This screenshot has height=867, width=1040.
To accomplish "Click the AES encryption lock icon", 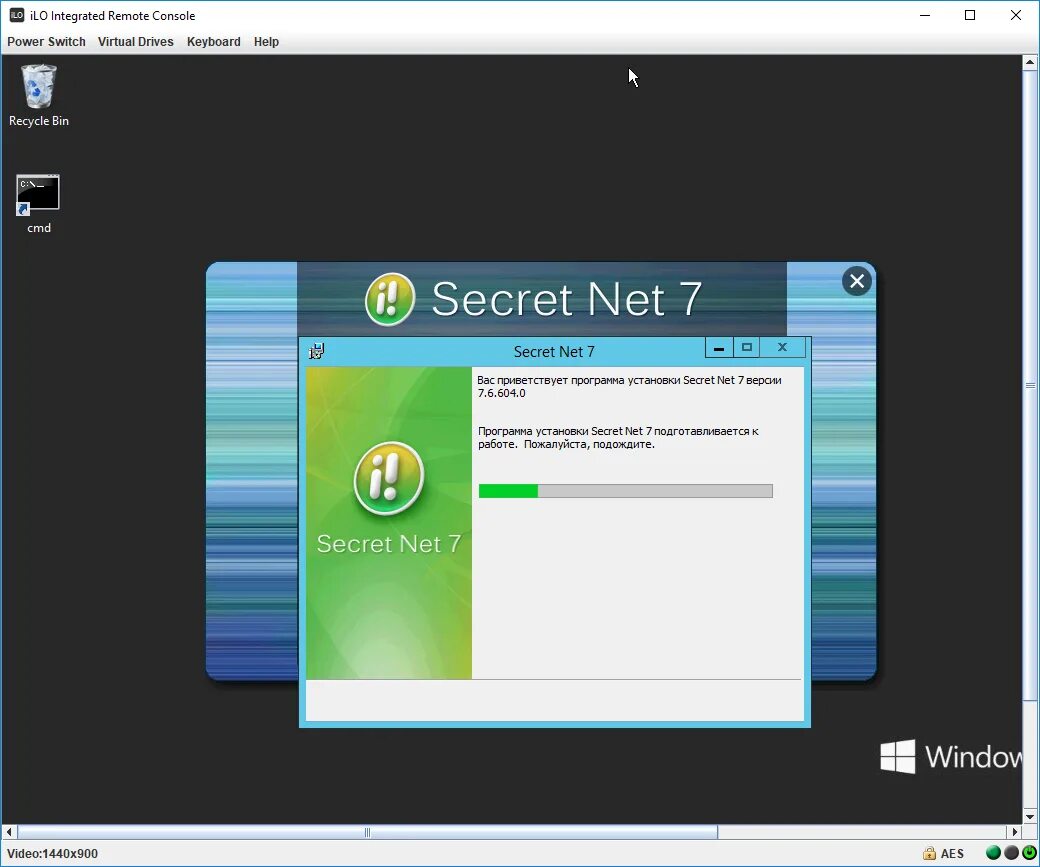I will click(929, 853).
